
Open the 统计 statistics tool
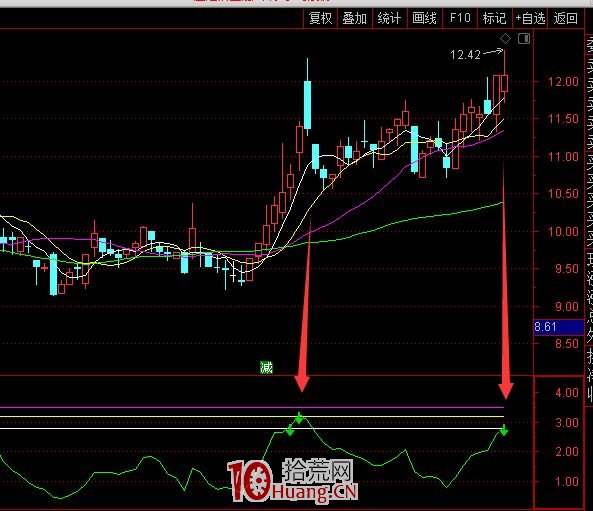click(x=389, y=18)
